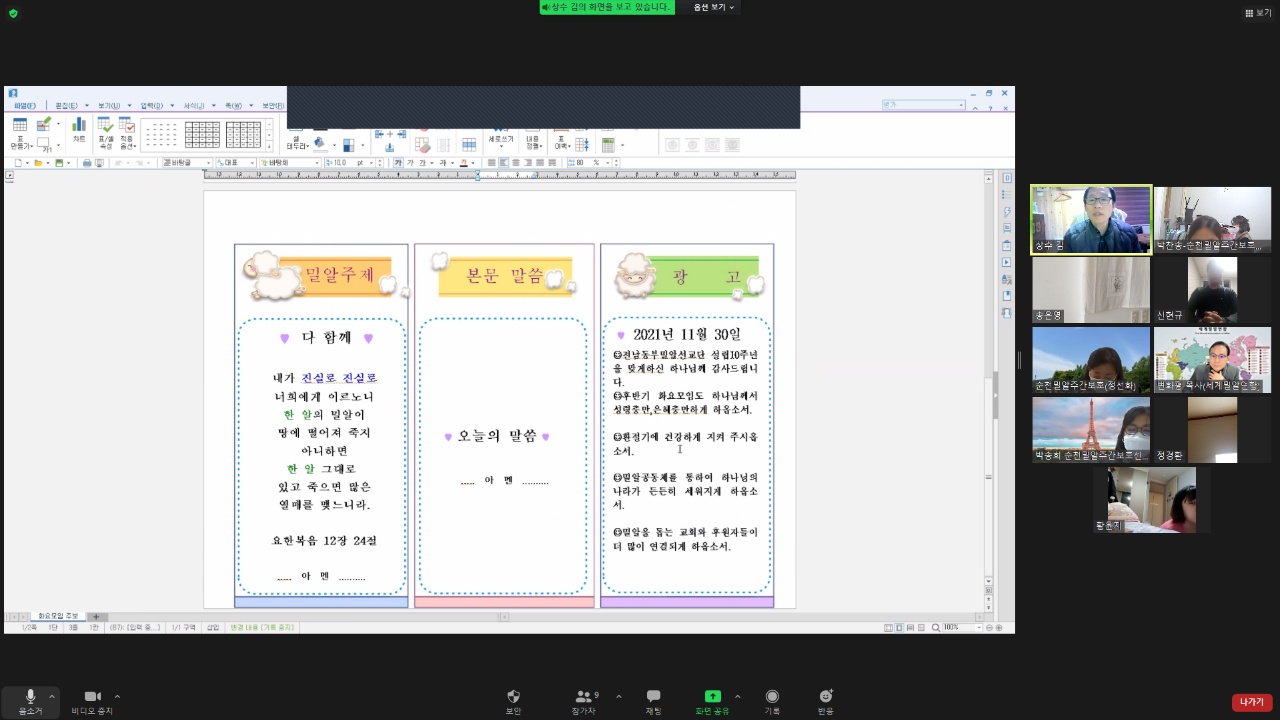Expand participants options arrow
The height and width of the screenshot is (720, 1280).
click(x=618, y=696)
